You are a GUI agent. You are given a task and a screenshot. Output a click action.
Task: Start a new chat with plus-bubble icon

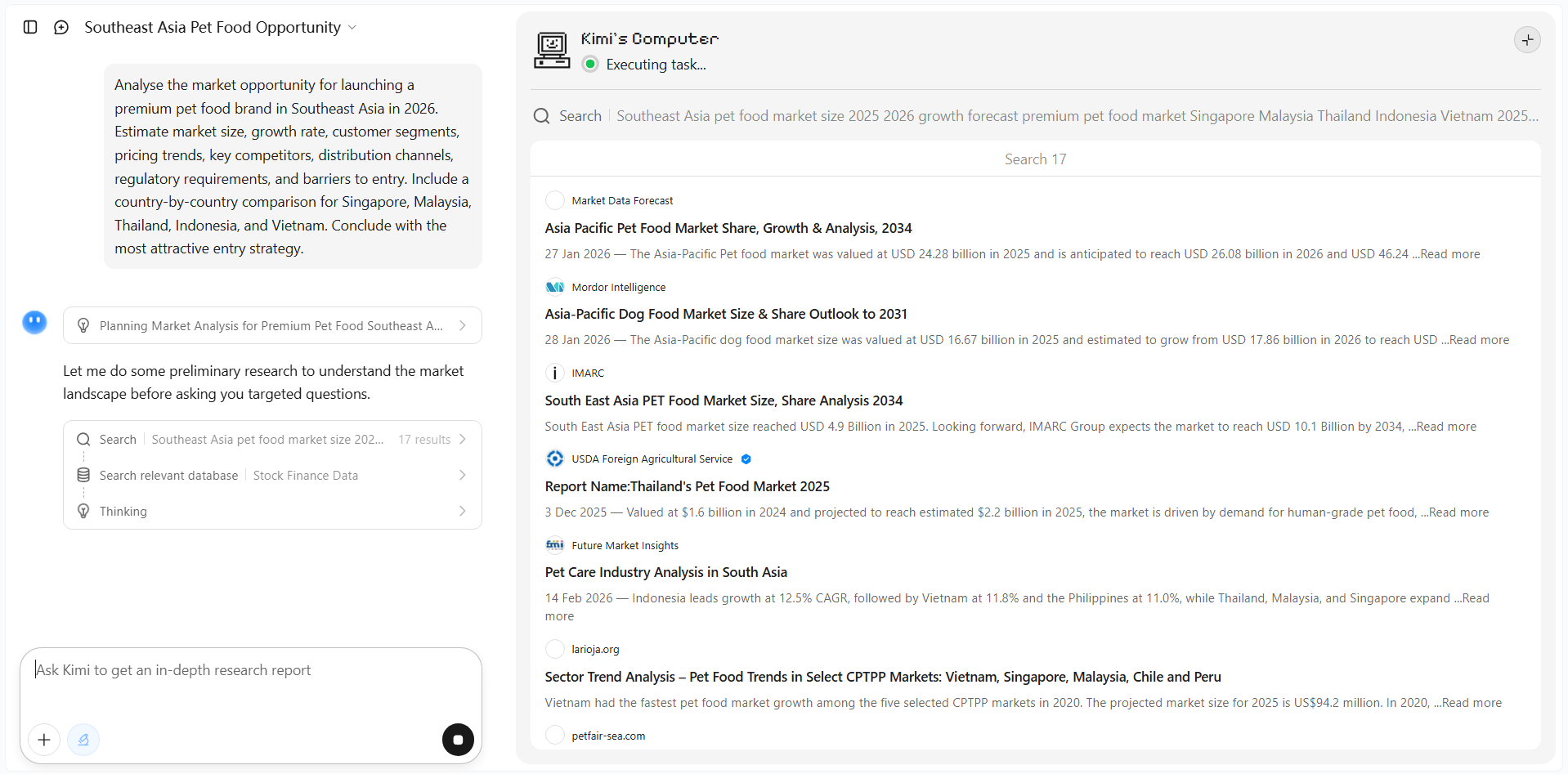pos(61,27)
